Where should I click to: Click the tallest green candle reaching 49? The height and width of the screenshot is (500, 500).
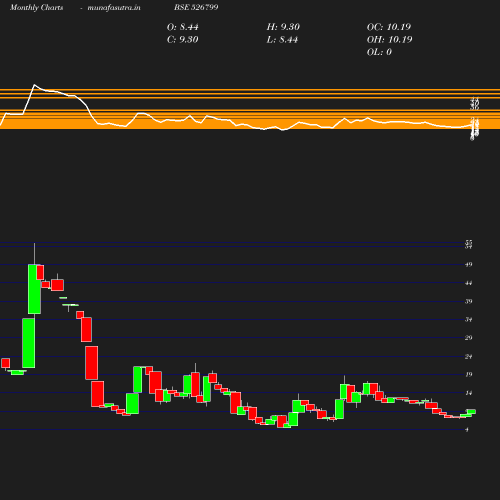34,289
